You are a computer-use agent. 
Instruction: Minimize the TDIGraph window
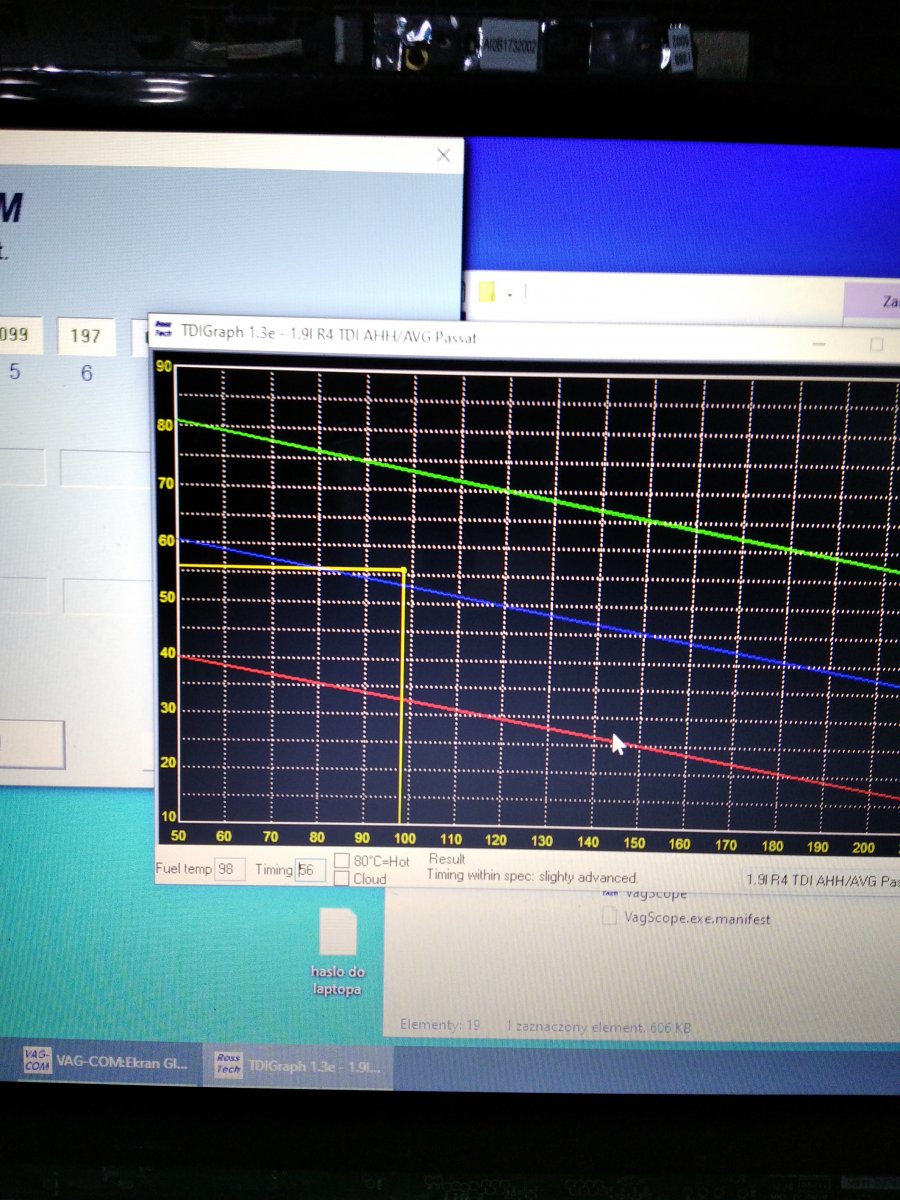click(821, 343)
